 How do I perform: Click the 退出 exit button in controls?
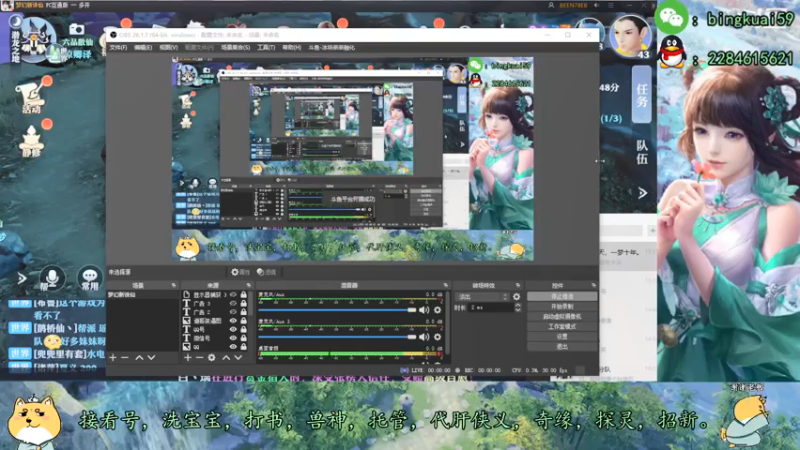point(562,346)
